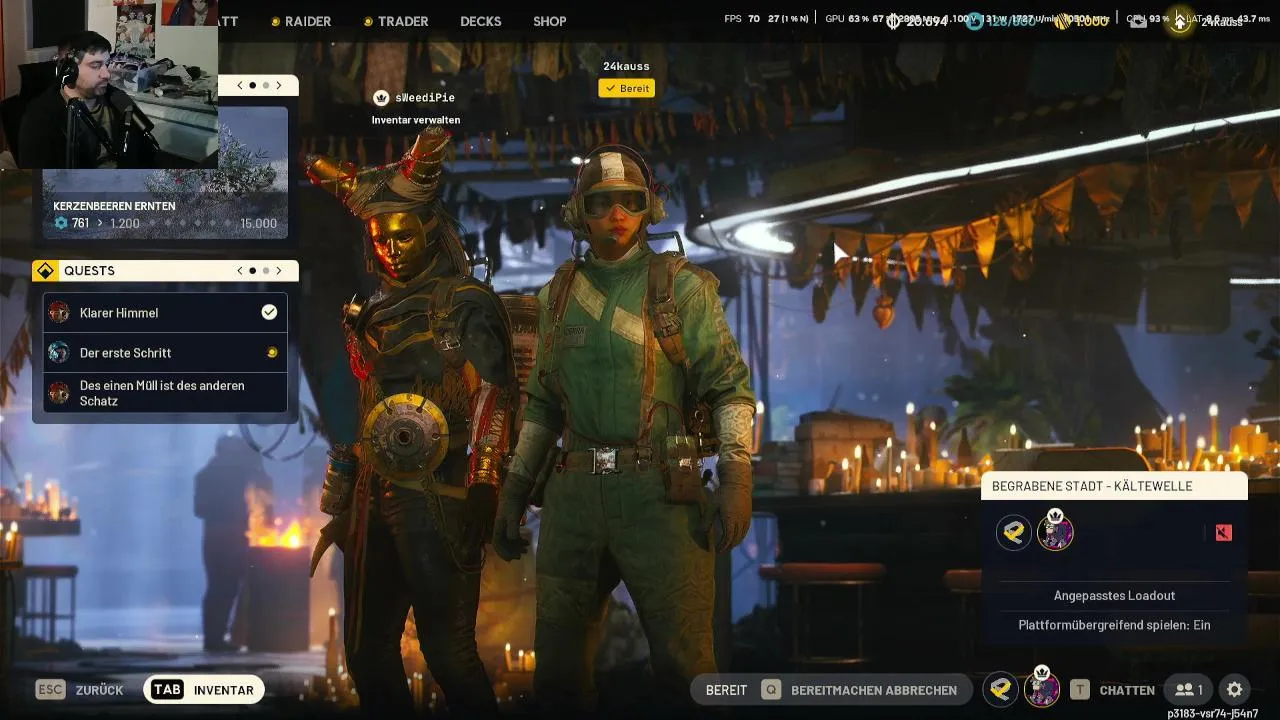
Task: Click the Klarer Himmel quest giver portrait
Action: click(59, 312)
